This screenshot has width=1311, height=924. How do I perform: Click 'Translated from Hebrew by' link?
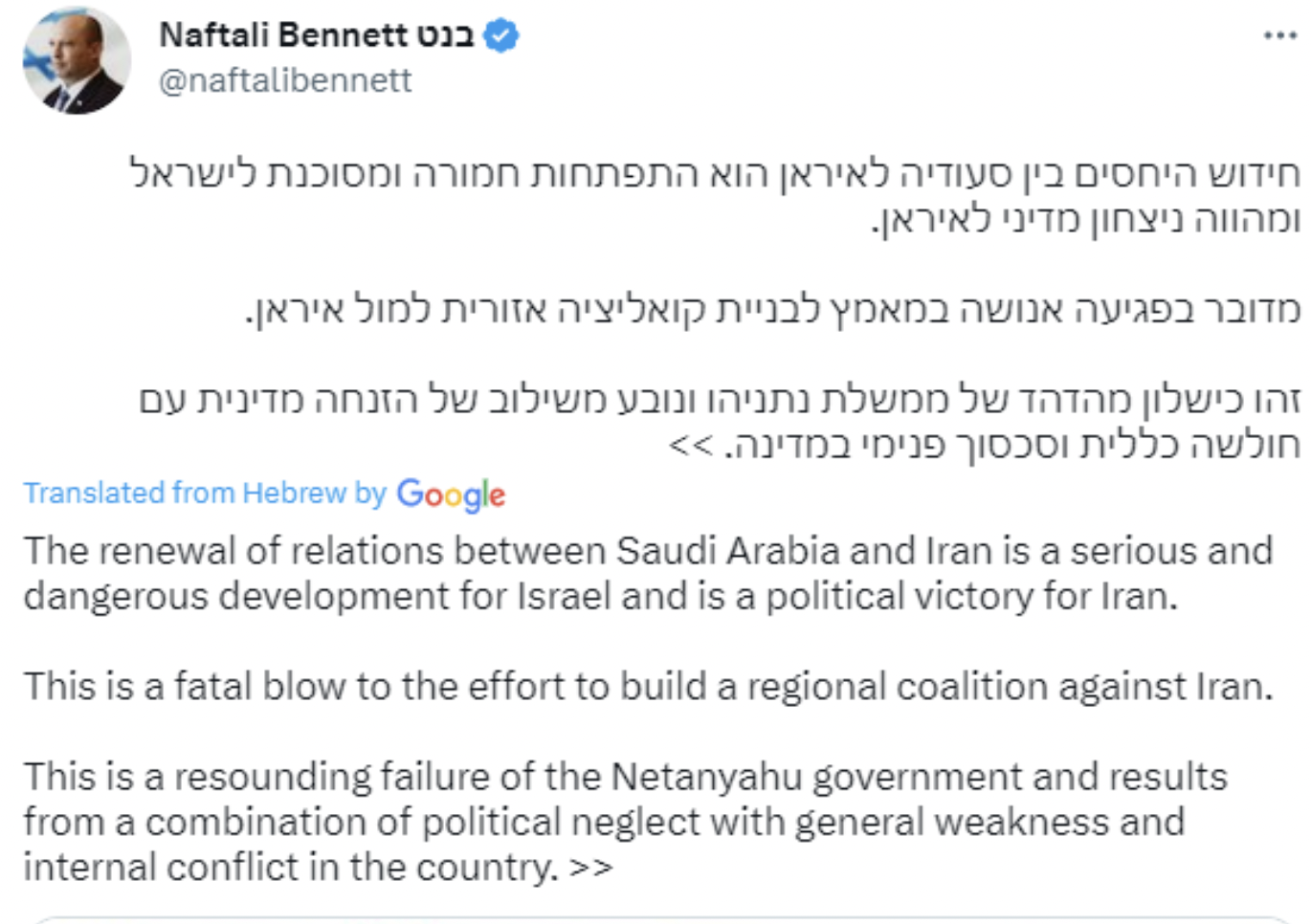coord(205,493)
